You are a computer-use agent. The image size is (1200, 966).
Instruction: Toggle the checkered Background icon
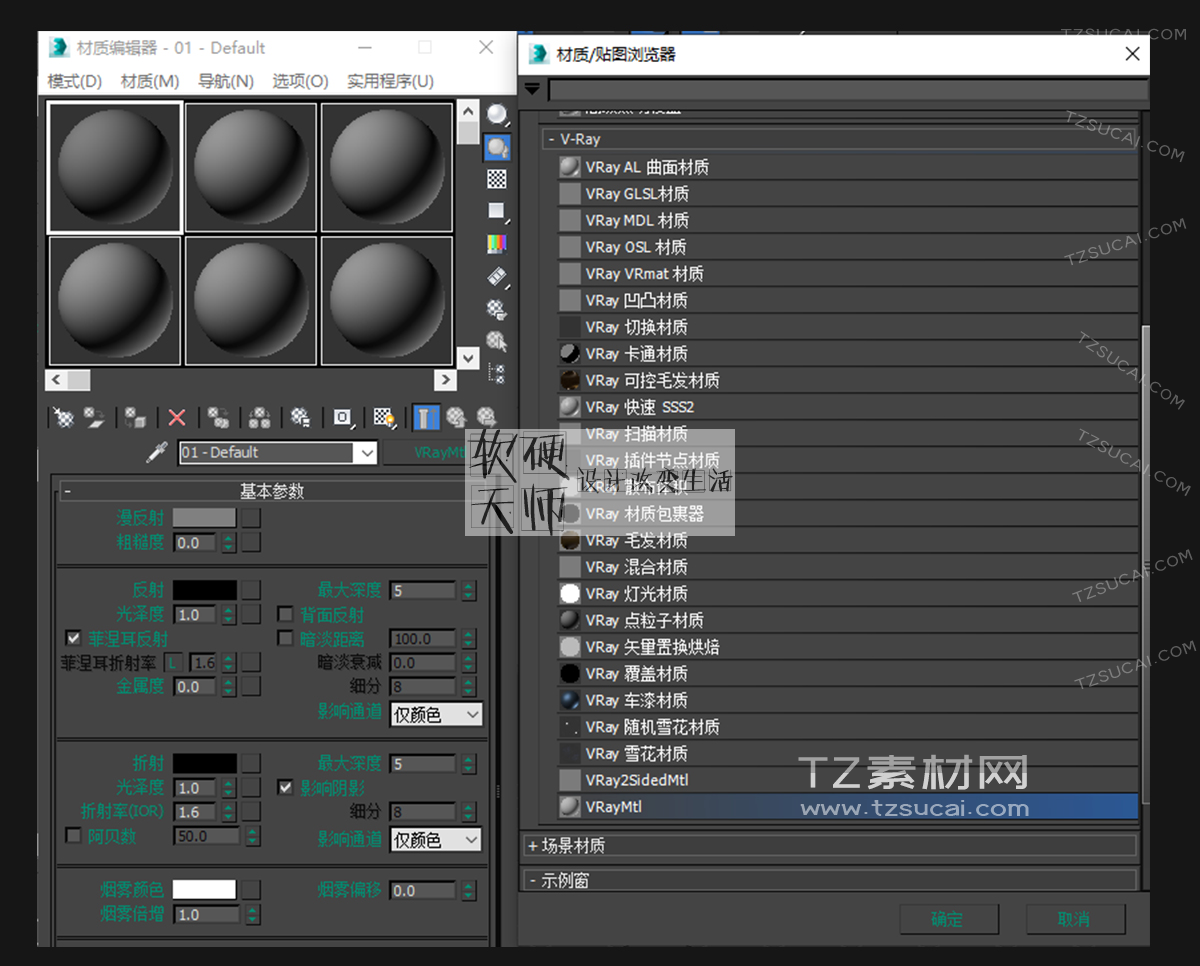click(497, 179)
